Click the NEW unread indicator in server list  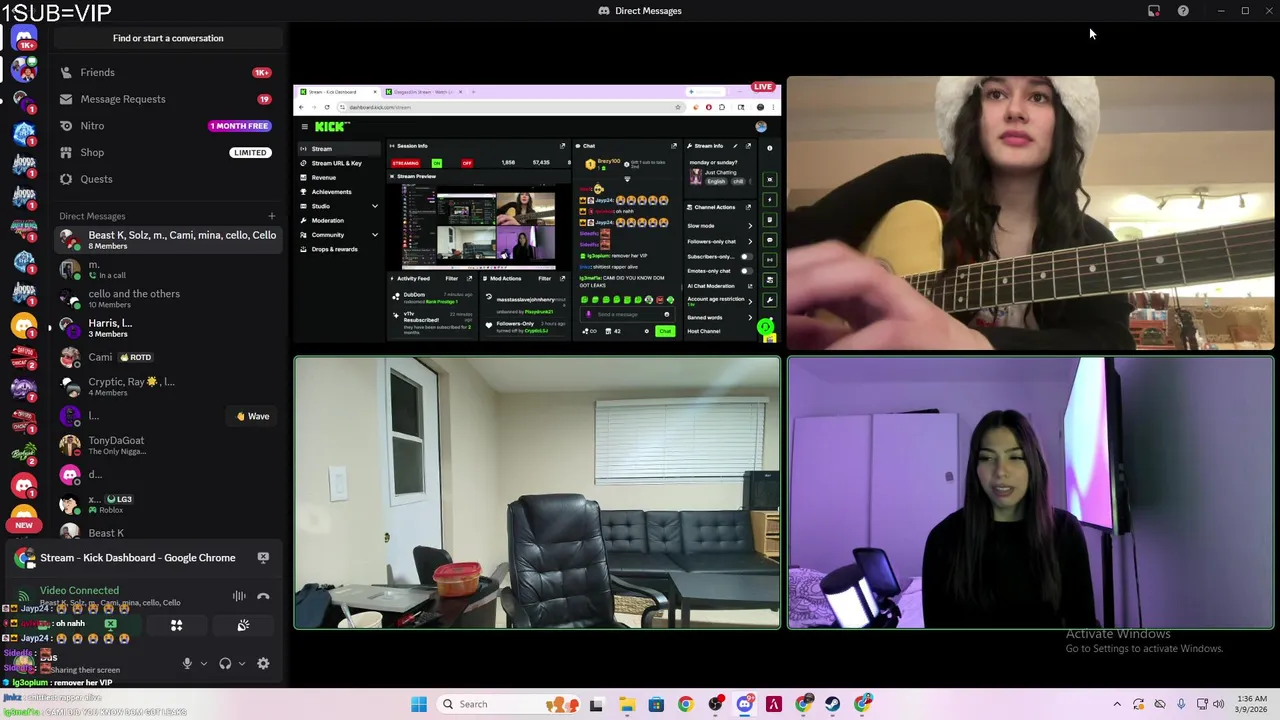24,525
